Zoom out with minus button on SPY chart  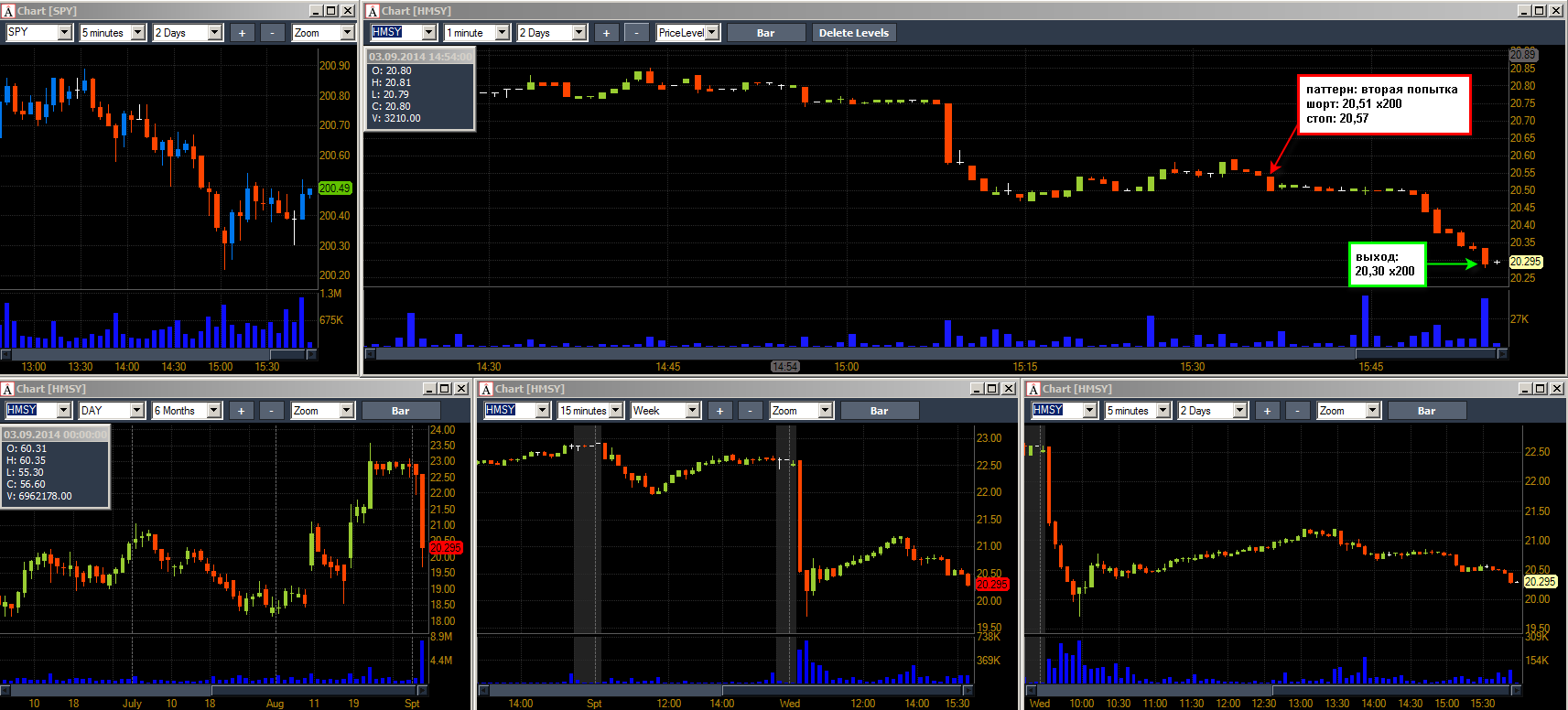click(x=272, y=32)
